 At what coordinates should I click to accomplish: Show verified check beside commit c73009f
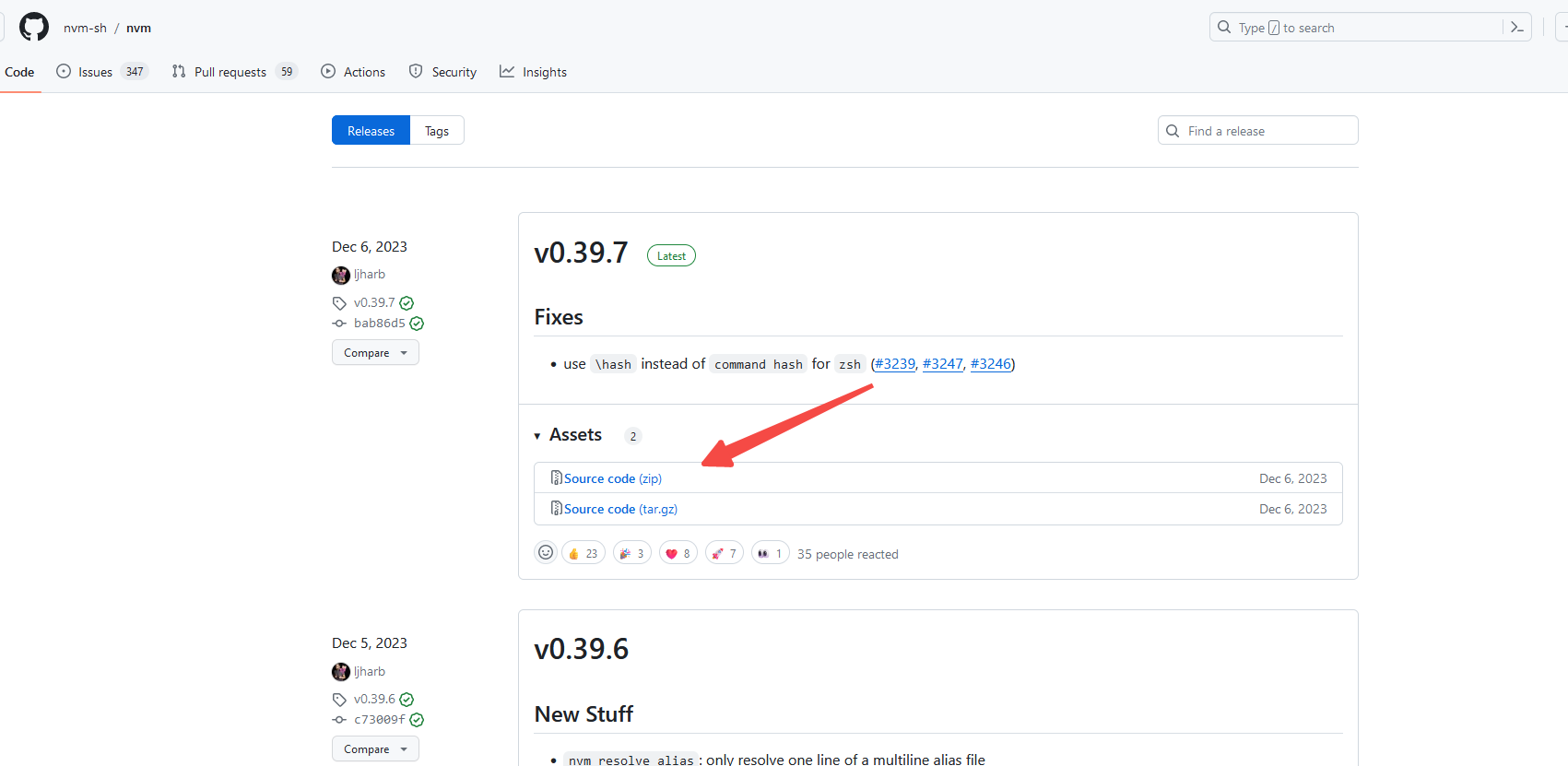(417, 720)
